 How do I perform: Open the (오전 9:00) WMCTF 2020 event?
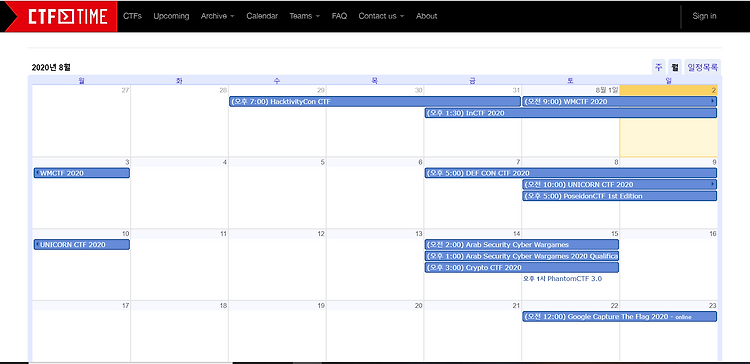619,101
